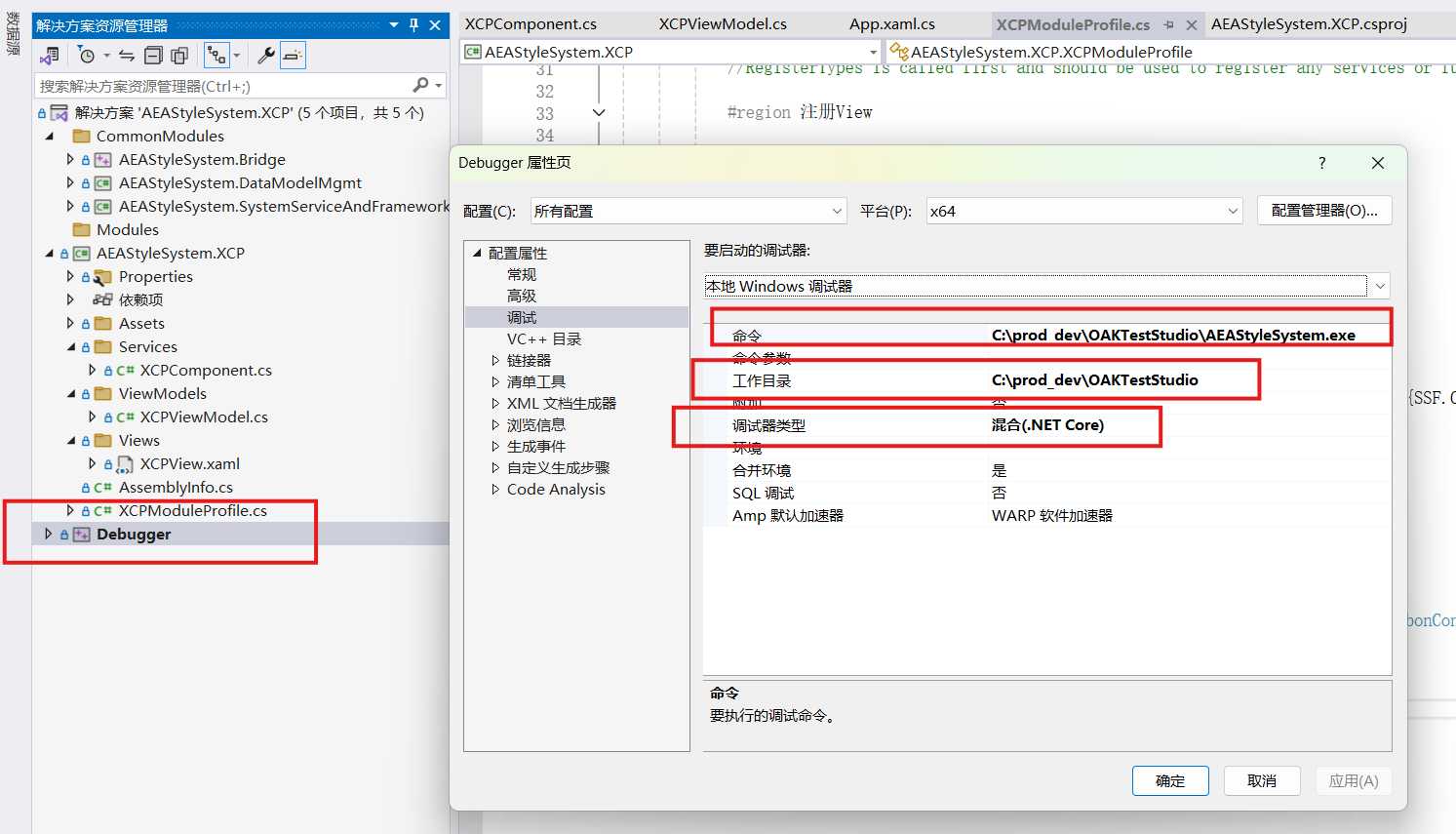Image resolution: width=1456 pixels, height=834 pixels.
Task: Click the 配置管理器 button
Action: [1323, 211]
